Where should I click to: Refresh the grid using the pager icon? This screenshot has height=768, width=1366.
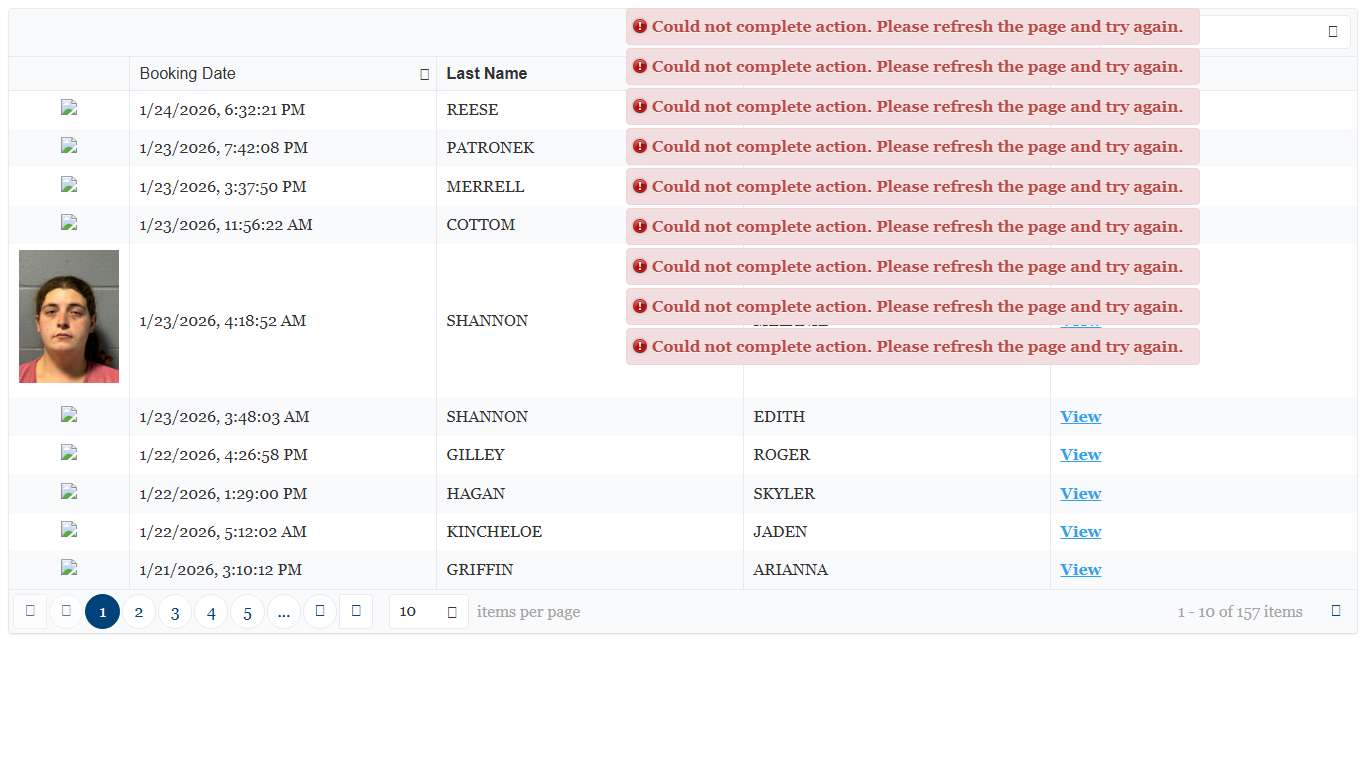pos(1336,611)
